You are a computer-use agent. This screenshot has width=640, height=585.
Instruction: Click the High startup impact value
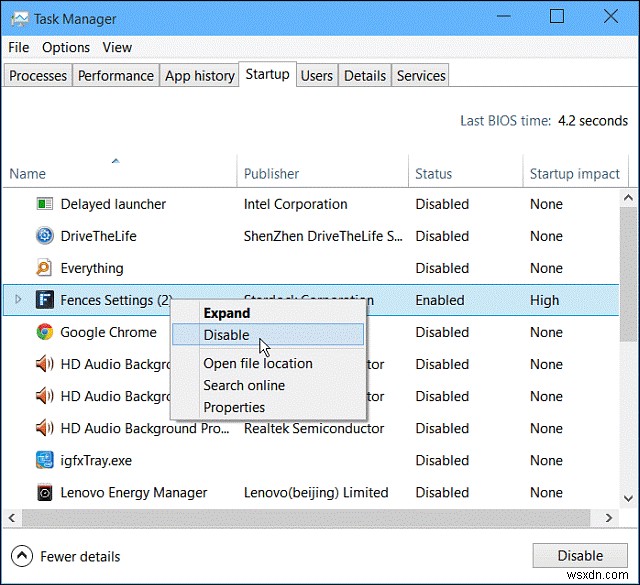[x=544, y=300]
